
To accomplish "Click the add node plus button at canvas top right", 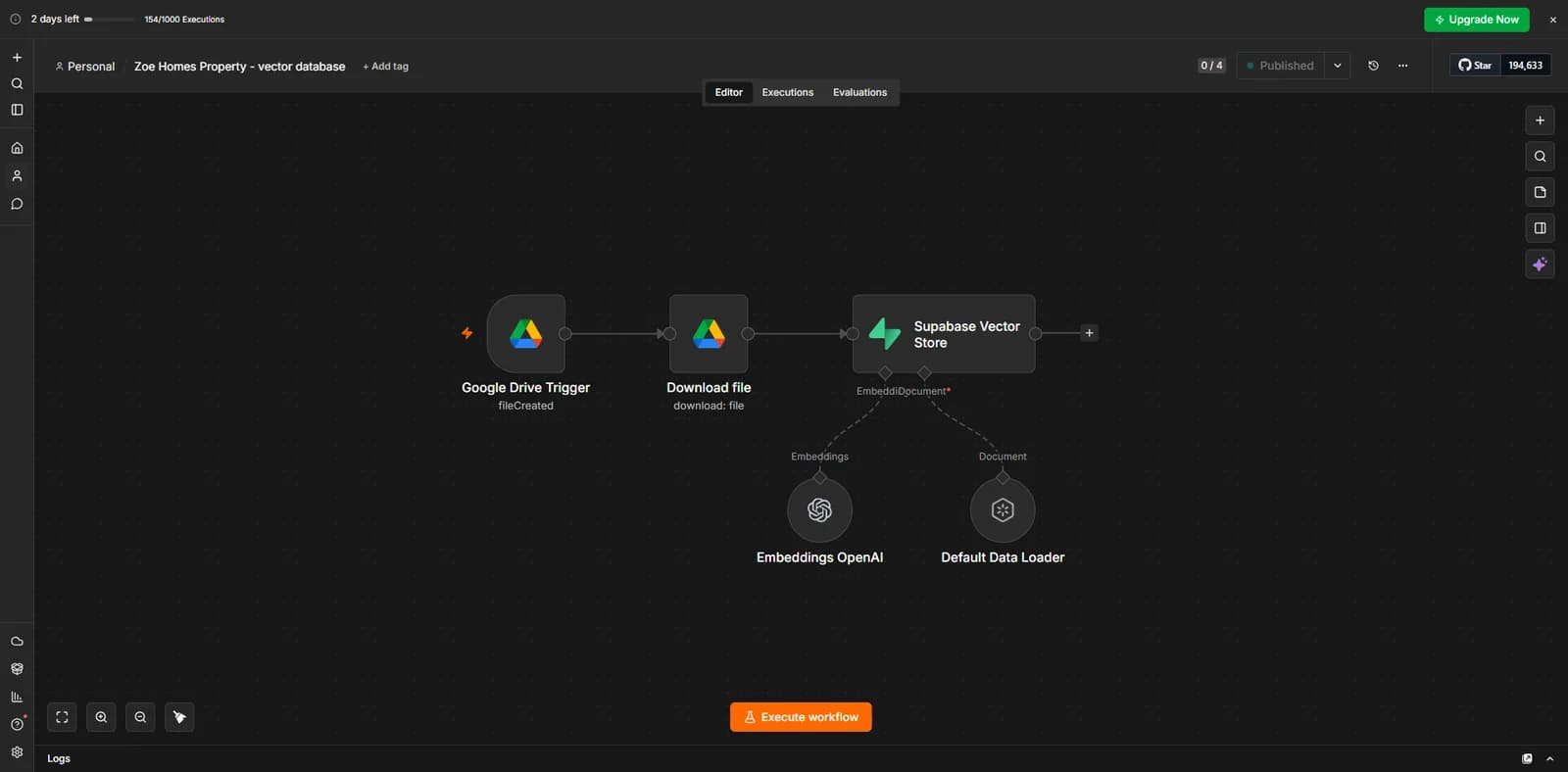I will (x=1540, y=121).
